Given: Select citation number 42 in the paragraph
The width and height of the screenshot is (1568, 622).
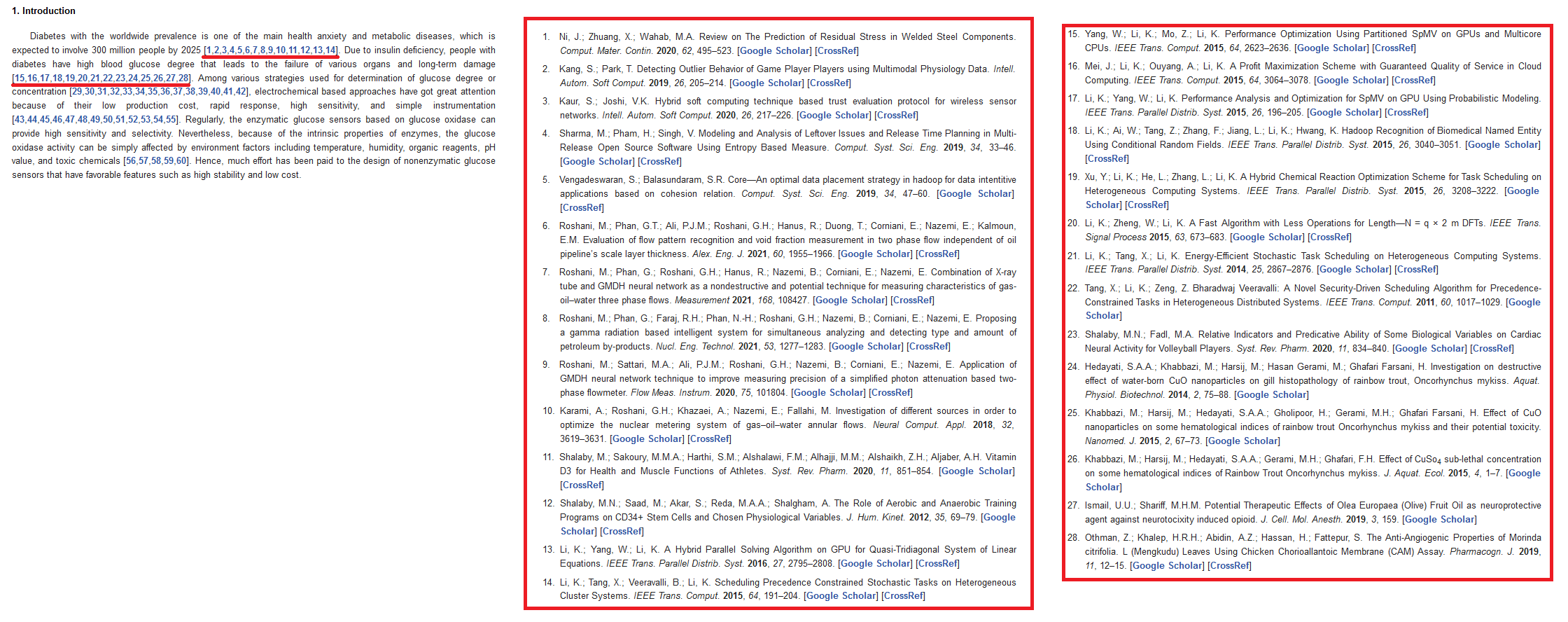Looking at the screenshot, I should [241, 92].
